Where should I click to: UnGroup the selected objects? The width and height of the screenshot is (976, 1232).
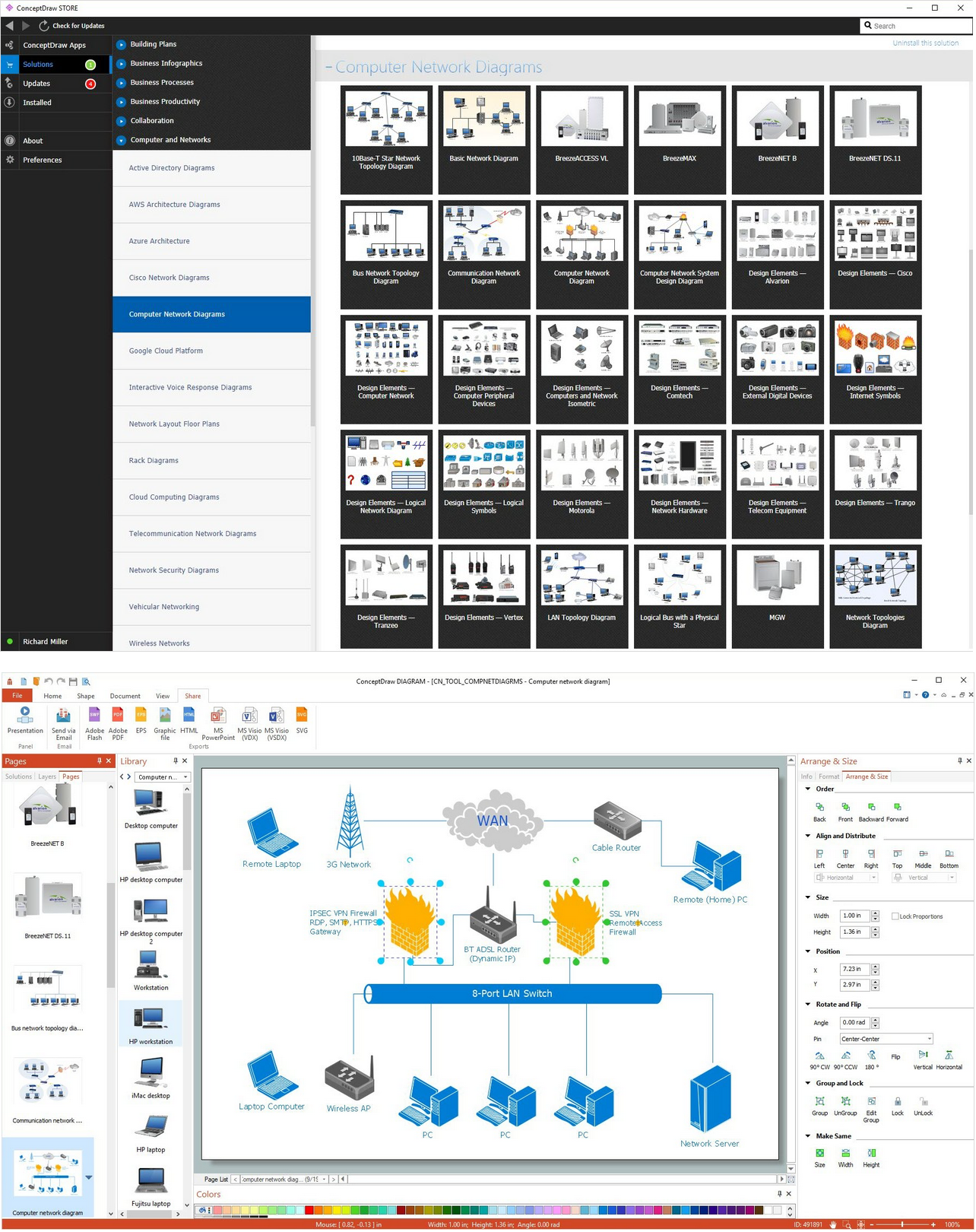point(846,1107)
